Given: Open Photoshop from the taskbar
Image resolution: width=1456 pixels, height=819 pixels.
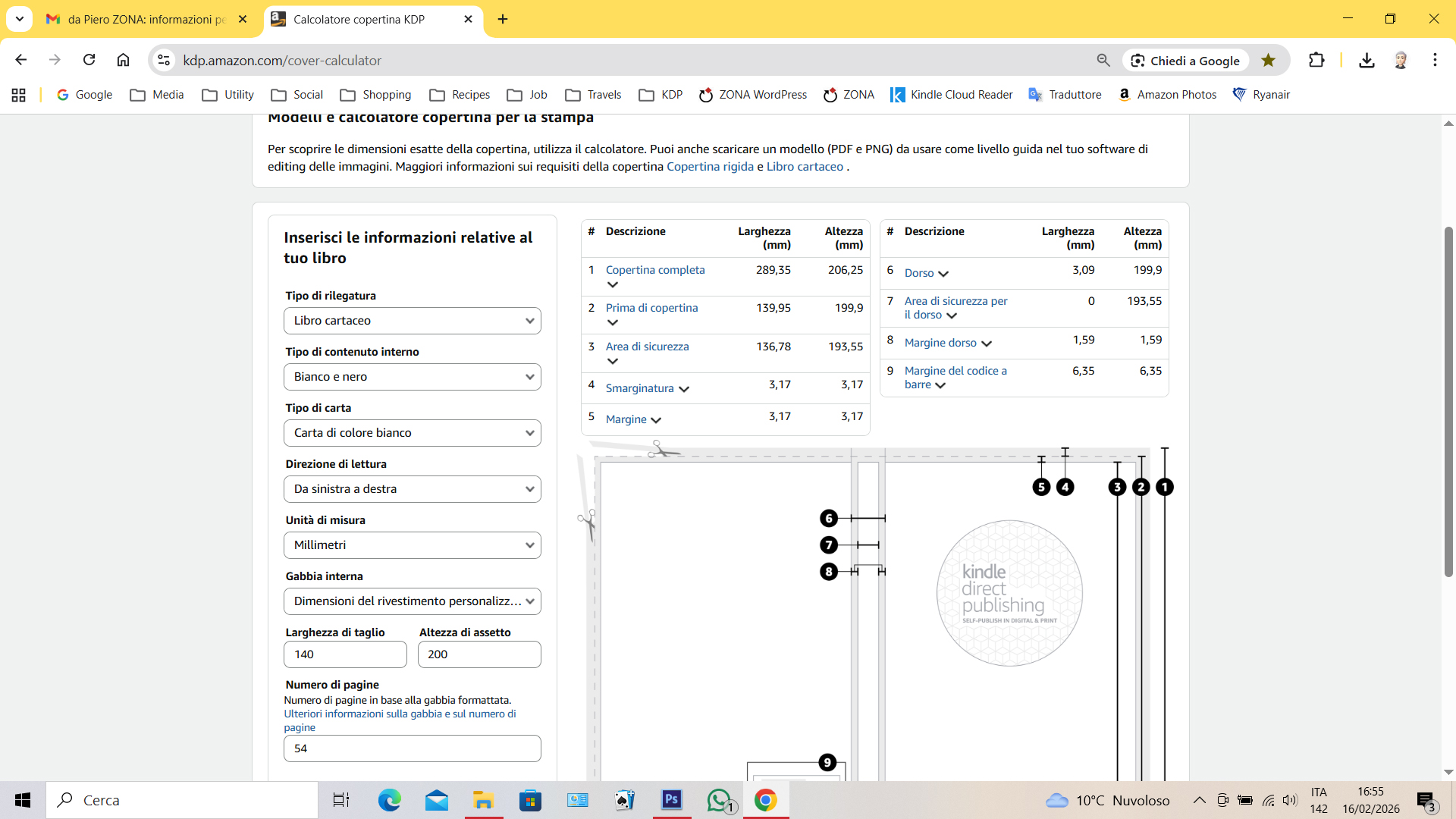Looking at the screenshot, I should click(x=671, y=800).
